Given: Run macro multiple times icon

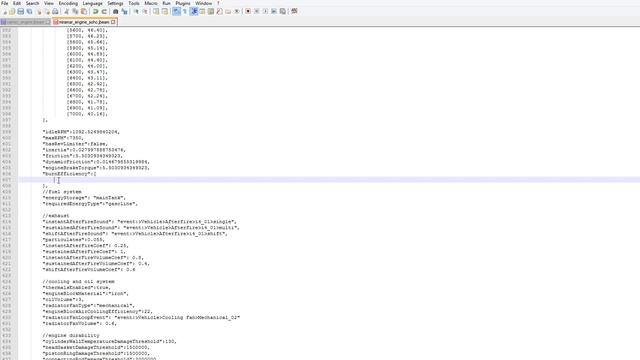Looking at the screenshot, I should pos(274,11).
